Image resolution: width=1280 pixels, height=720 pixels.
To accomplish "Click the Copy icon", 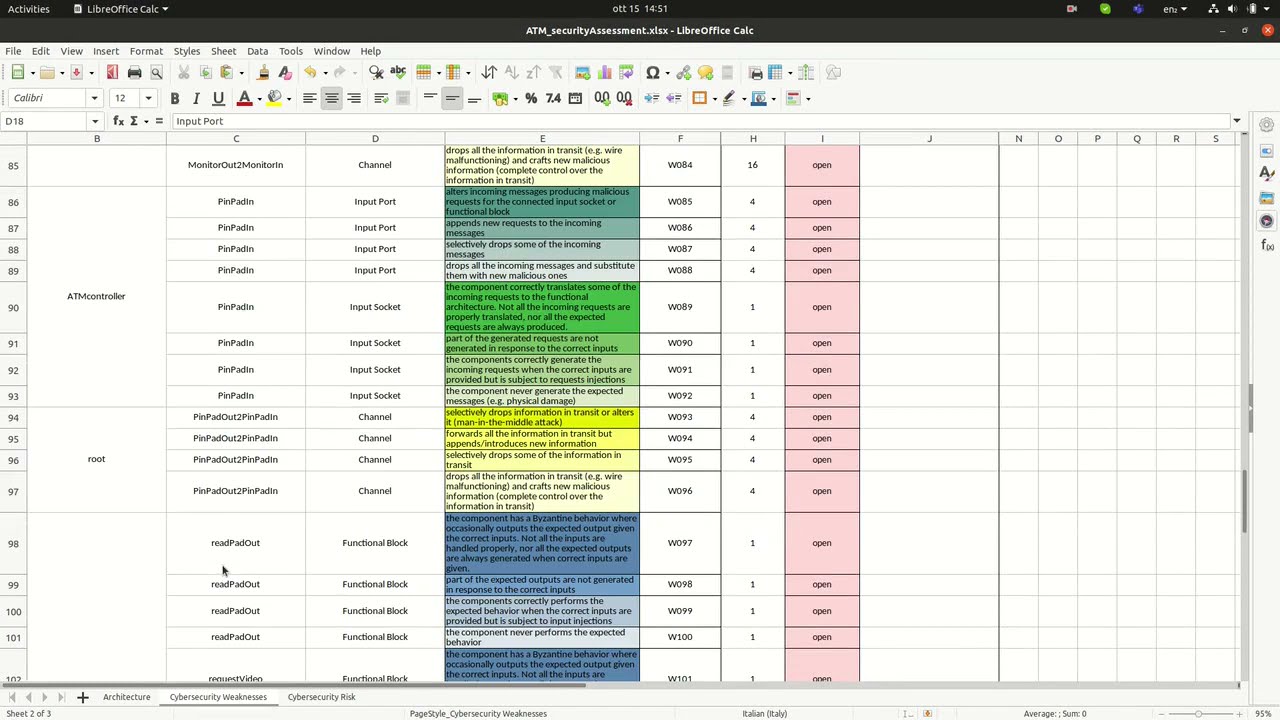I will coord(205,72).
